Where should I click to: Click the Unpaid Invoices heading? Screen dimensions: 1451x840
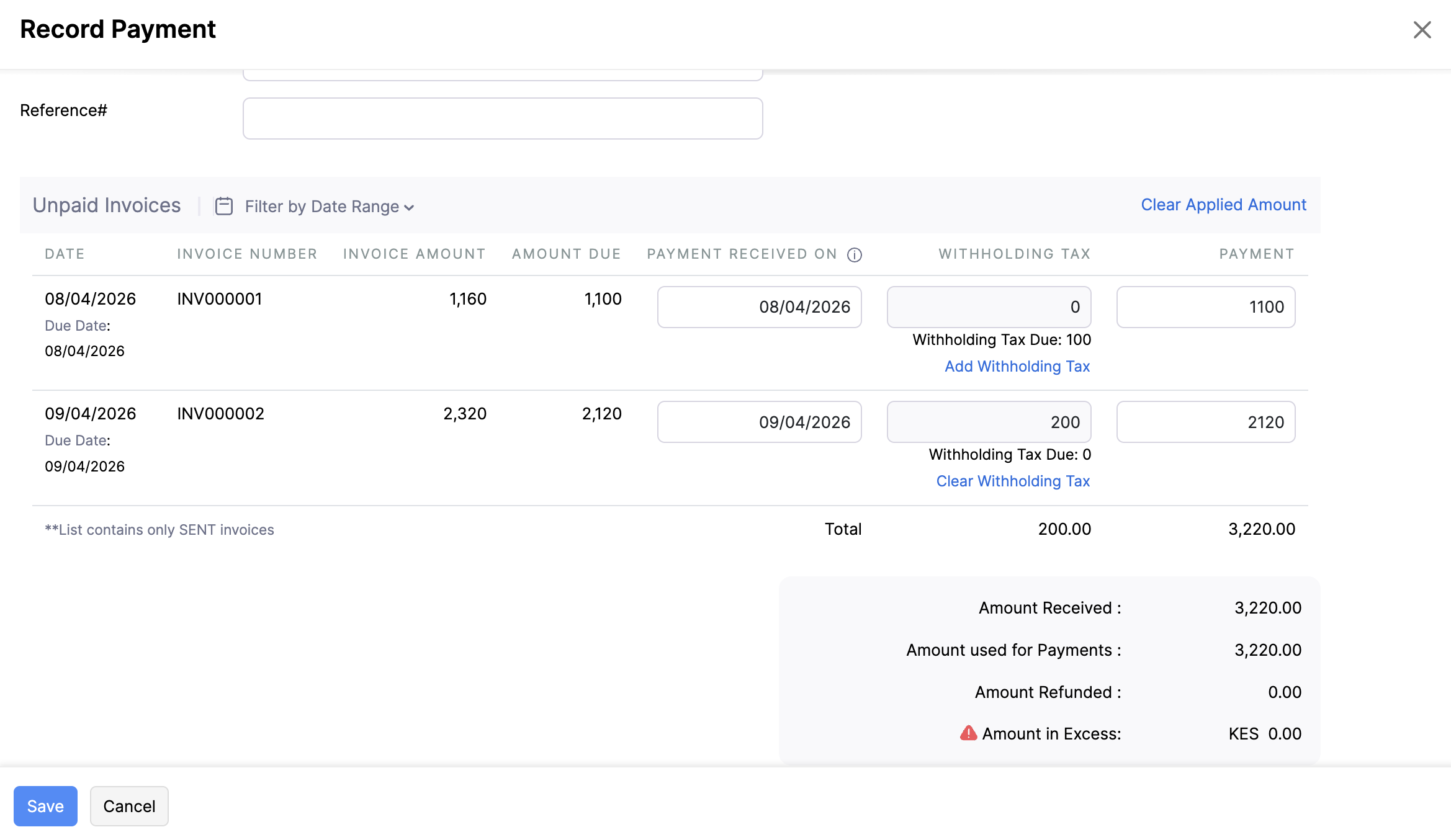tap(107, 205)
